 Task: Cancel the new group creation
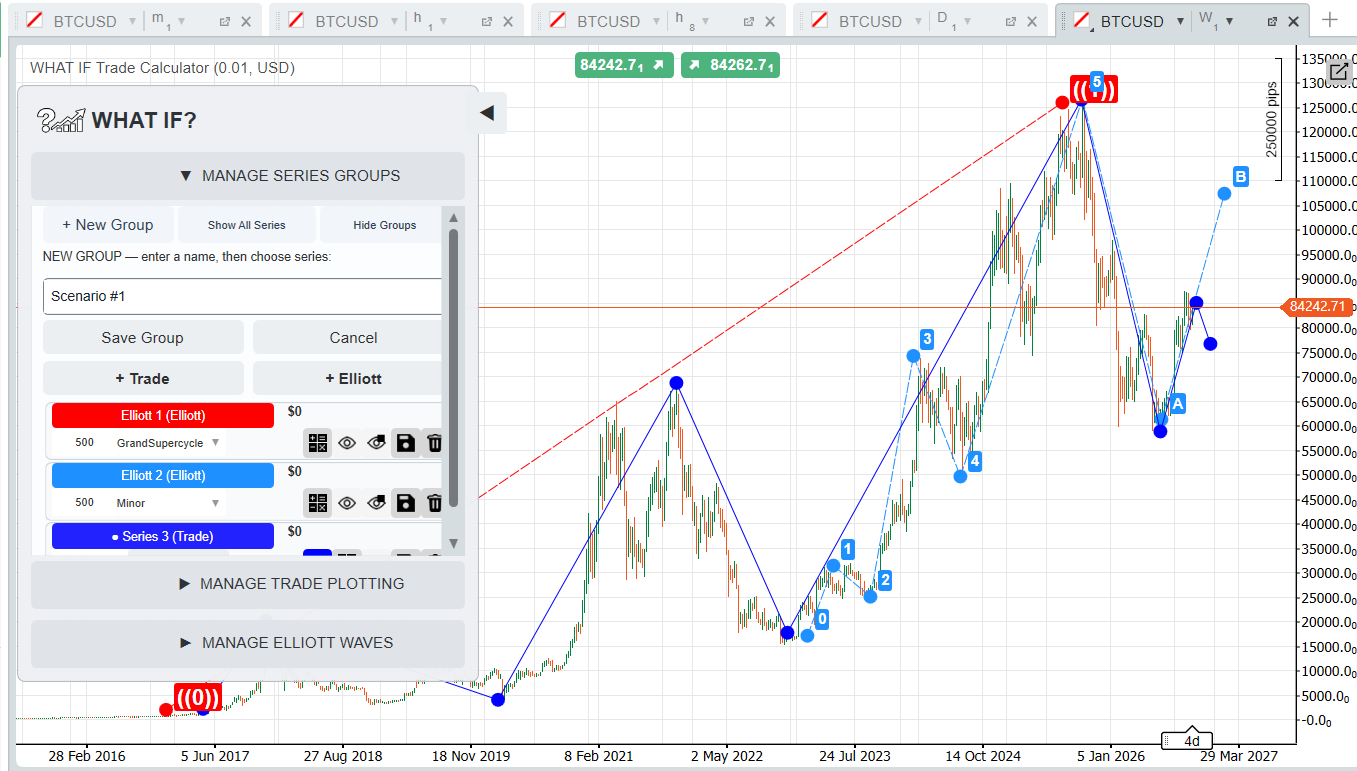[348, 338]
